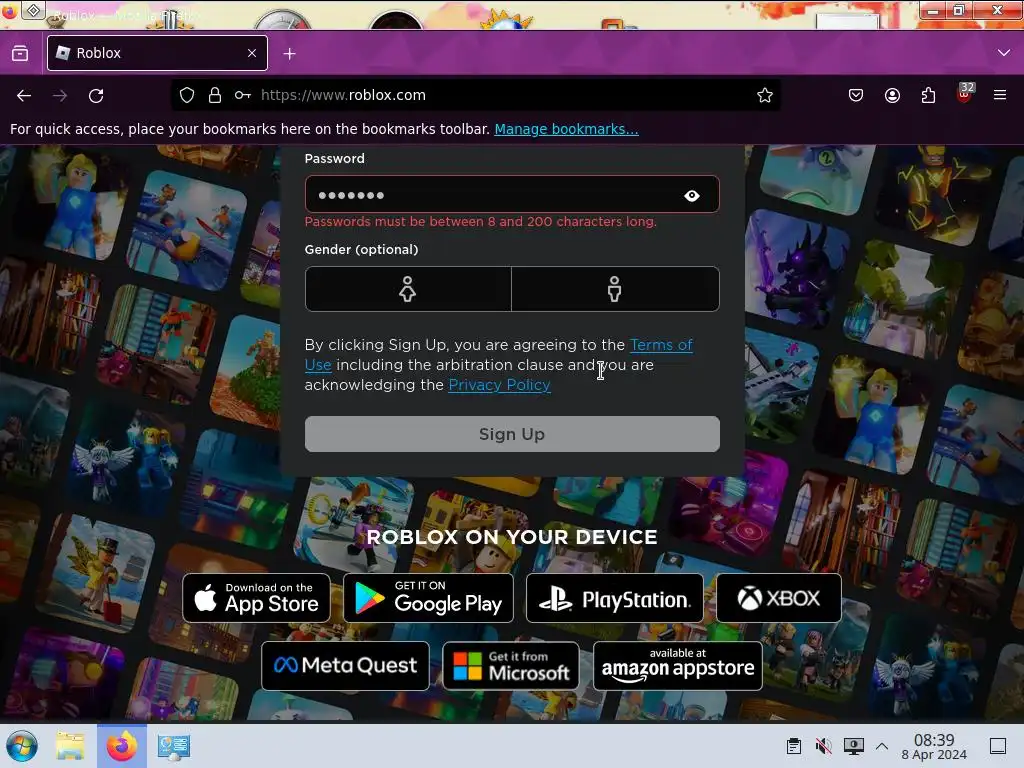
Task: Click the PlayStation badge
Action: point(615,598)
